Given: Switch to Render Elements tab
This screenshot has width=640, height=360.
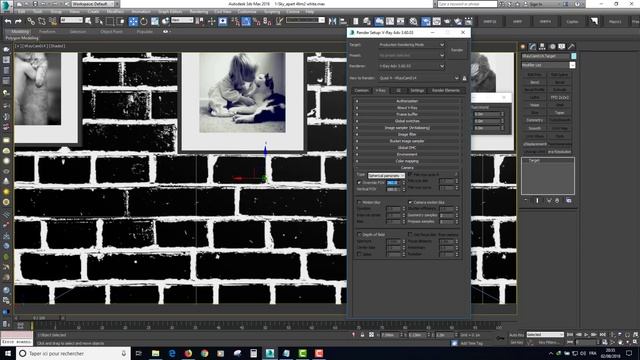Looking at the screenshot, I should pos(445,90).
